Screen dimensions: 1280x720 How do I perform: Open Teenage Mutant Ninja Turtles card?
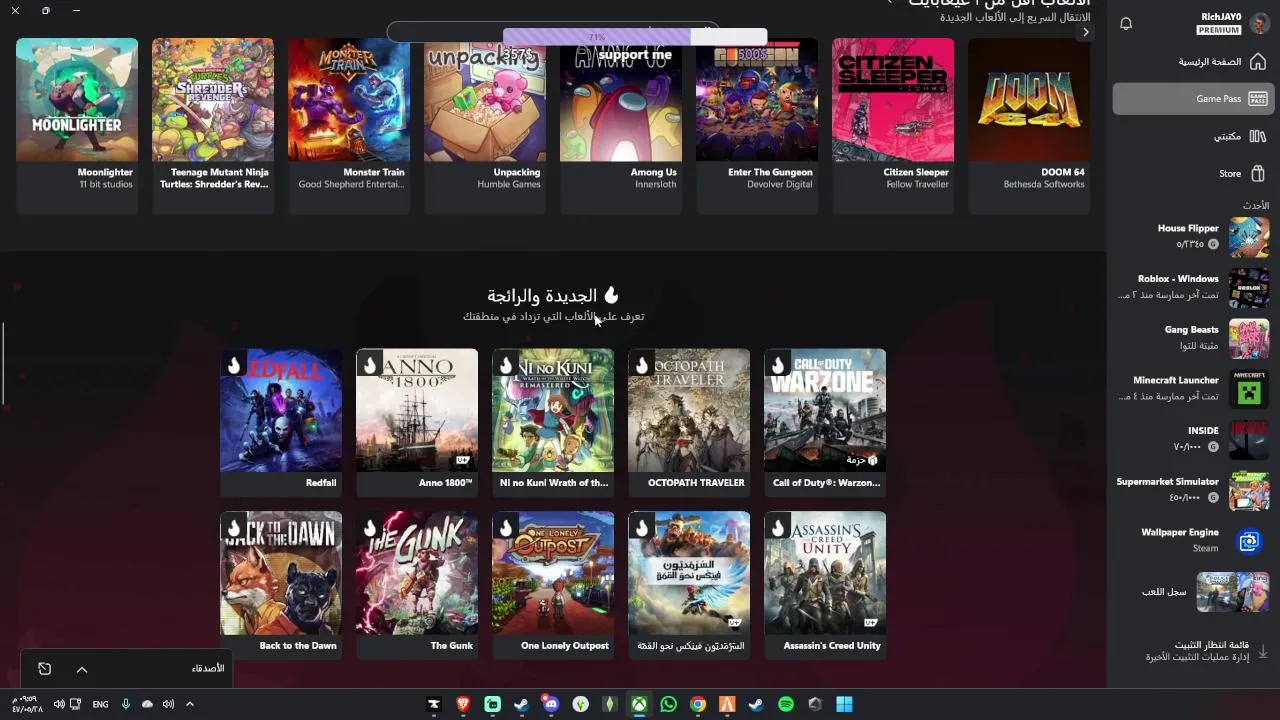pos(213,125)
